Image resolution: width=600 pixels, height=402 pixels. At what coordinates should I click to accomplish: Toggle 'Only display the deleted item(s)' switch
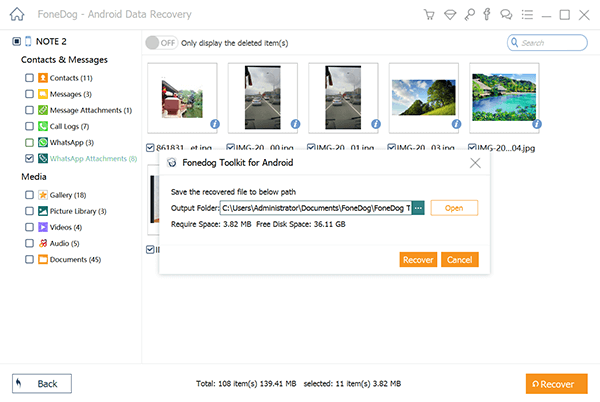pos(161,42)
